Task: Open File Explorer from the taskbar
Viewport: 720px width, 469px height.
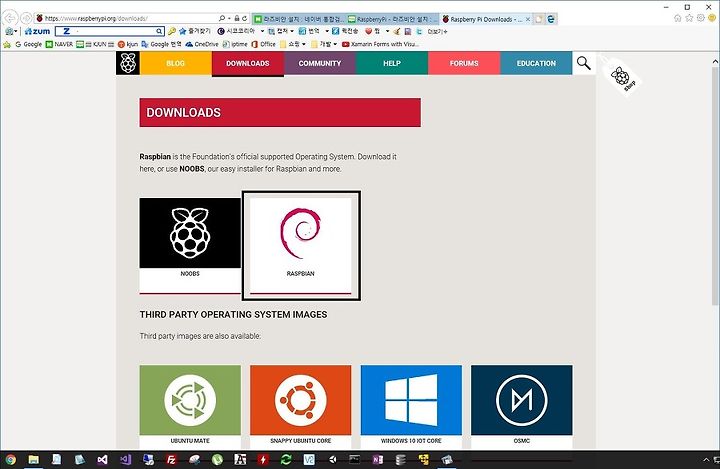Action: pos(34,459)
